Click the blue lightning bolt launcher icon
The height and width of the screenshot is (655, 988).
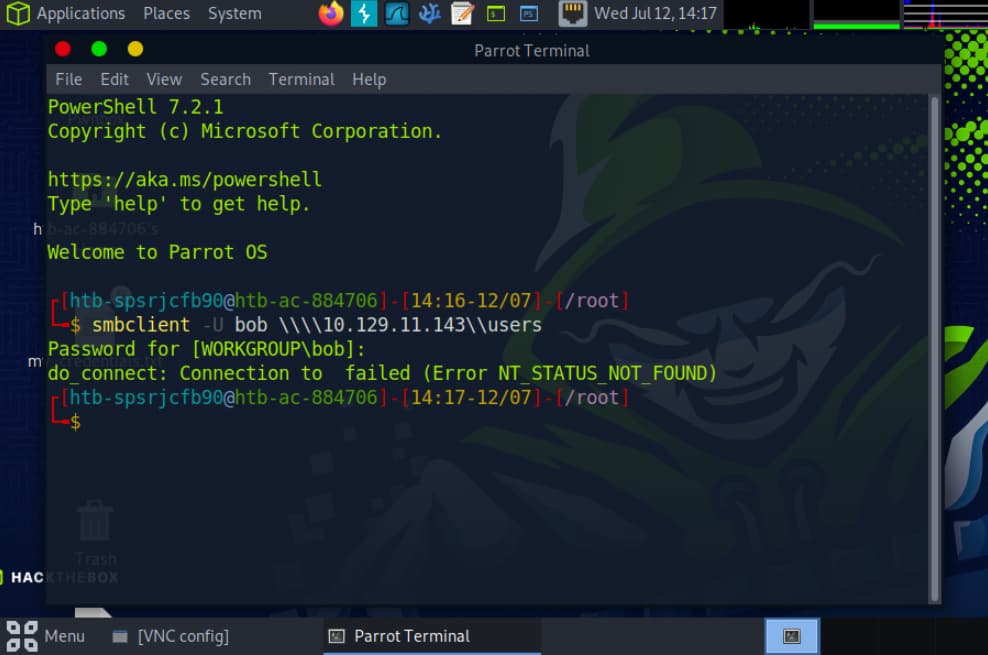[x=364, y=14]
